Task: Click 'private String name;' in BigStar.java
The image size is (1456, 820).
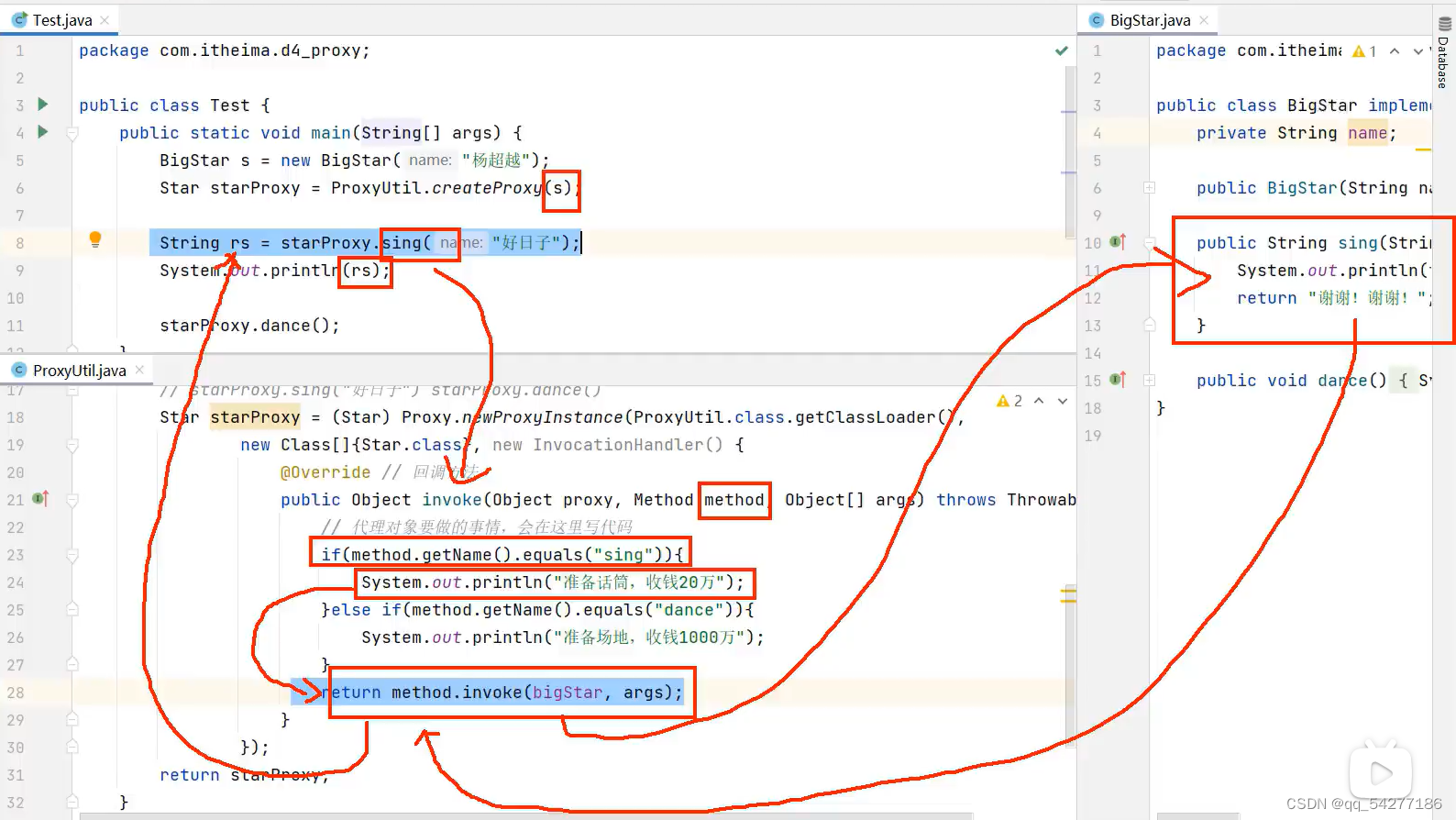Action: 1296,133
